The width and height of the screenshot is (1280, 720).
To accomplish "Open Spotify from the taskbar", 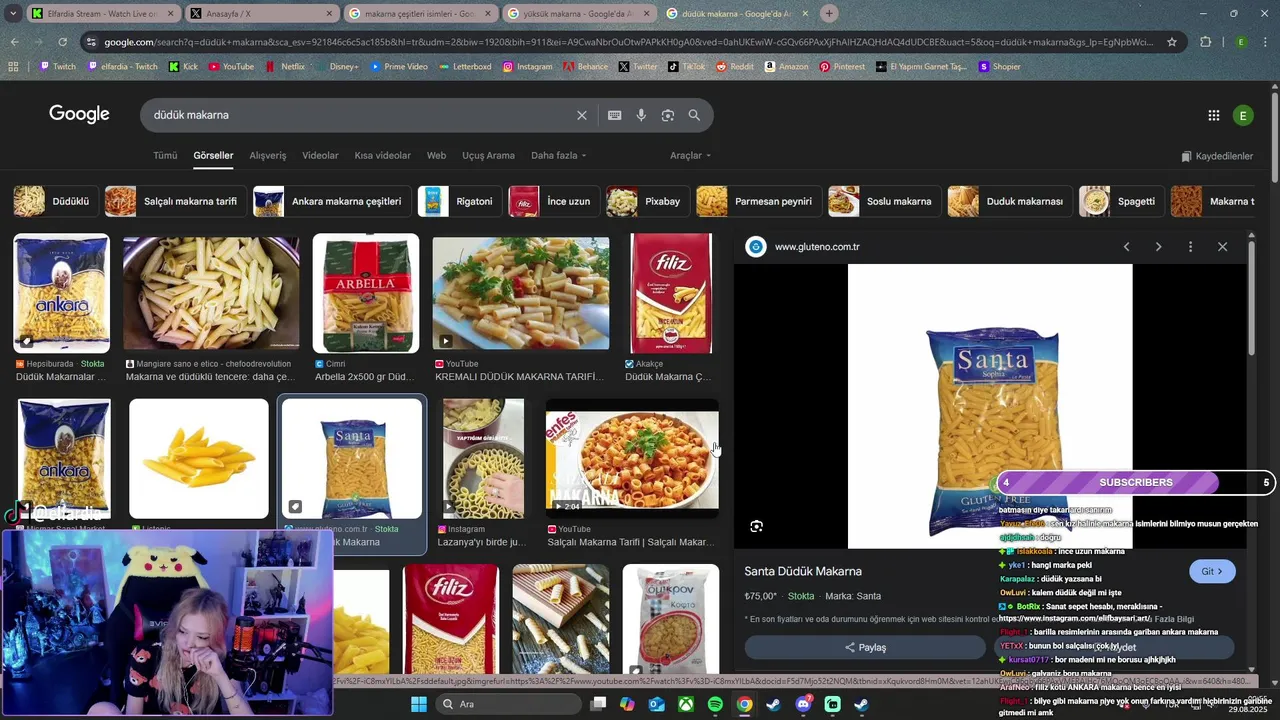I will tap(715, 704).
